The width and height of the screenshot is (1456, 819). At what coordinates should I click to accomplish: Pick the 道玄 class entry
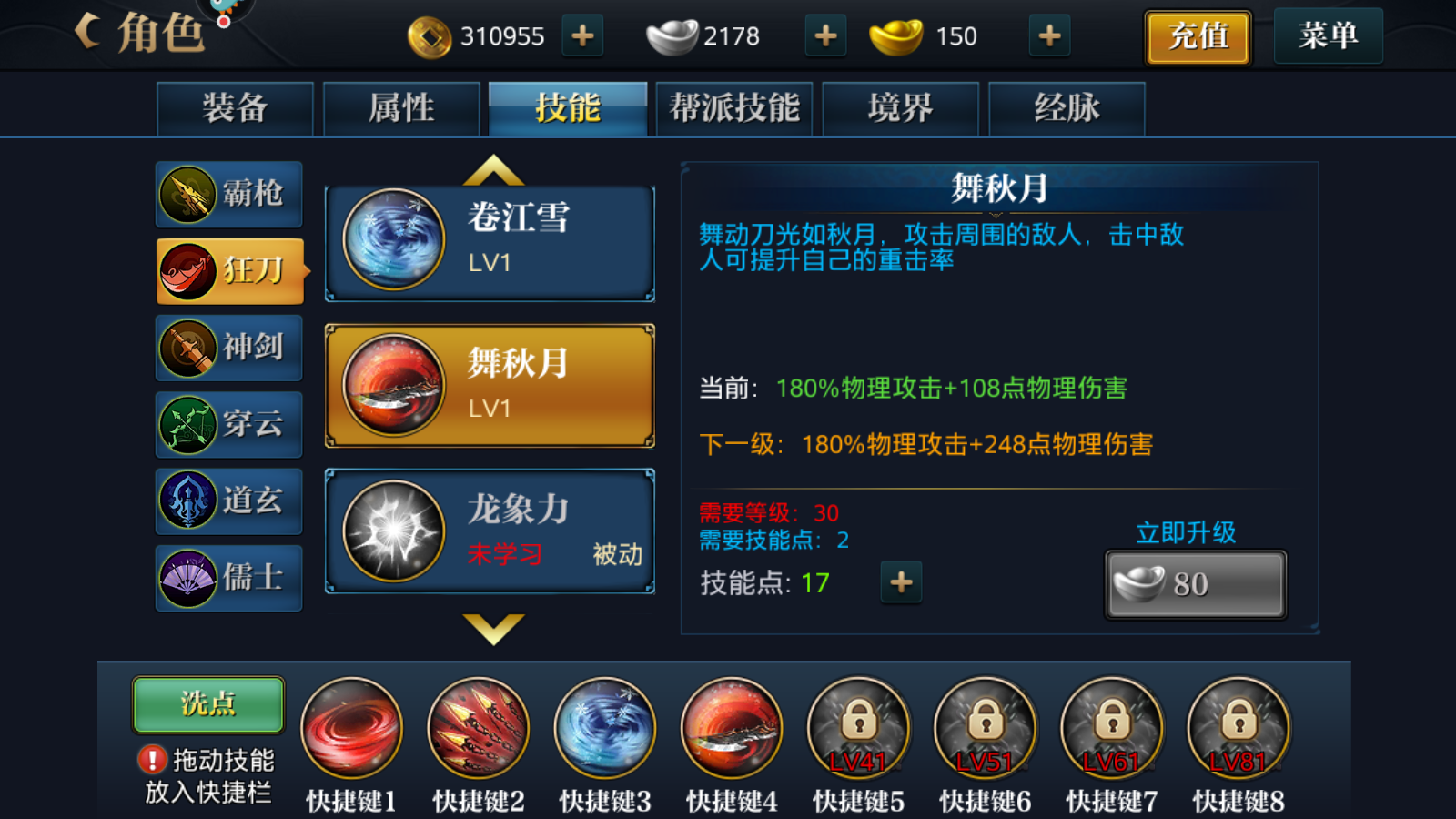click(x=228, y=500)
